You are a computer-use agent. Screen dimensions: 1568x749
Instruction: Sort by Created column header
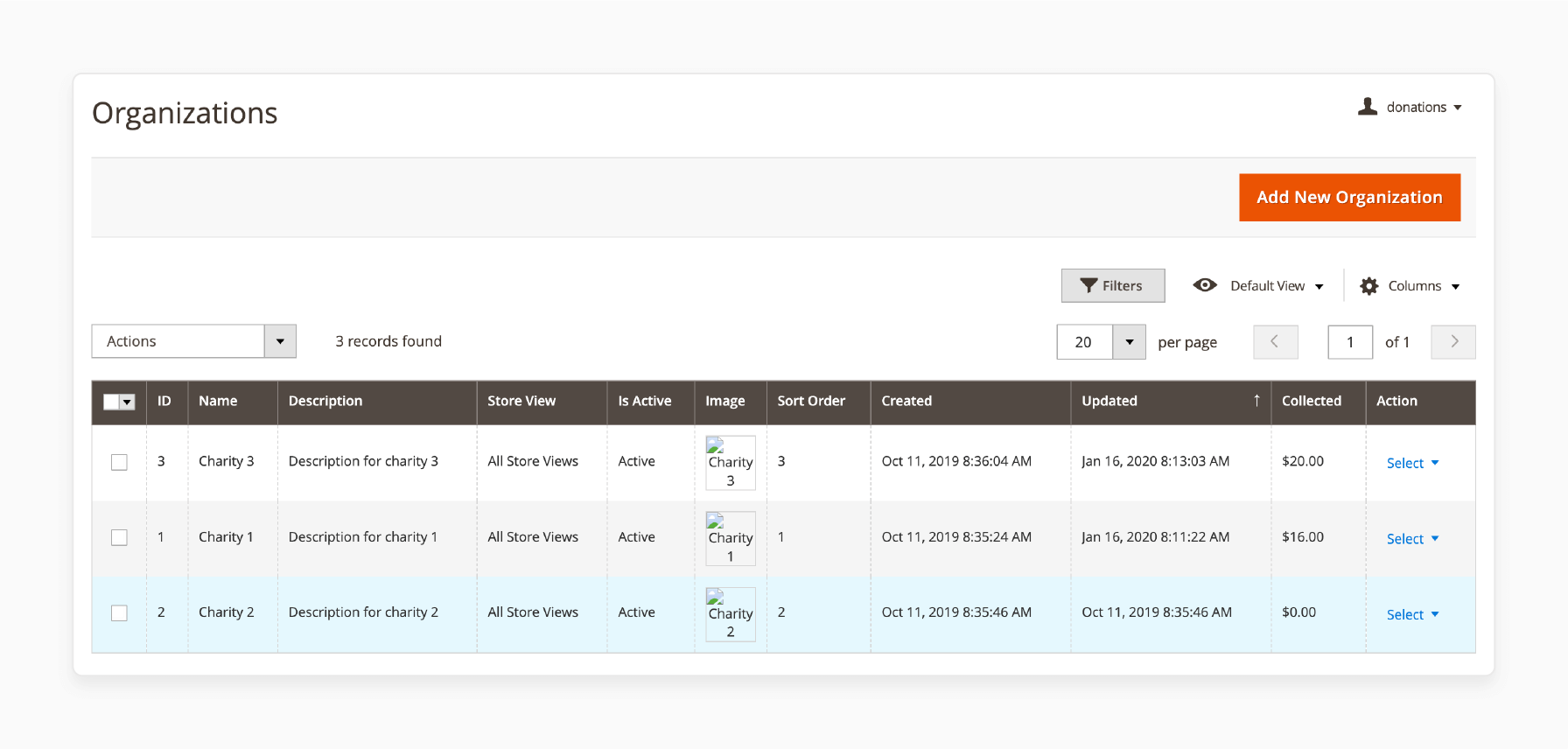(x=970, y=402)
